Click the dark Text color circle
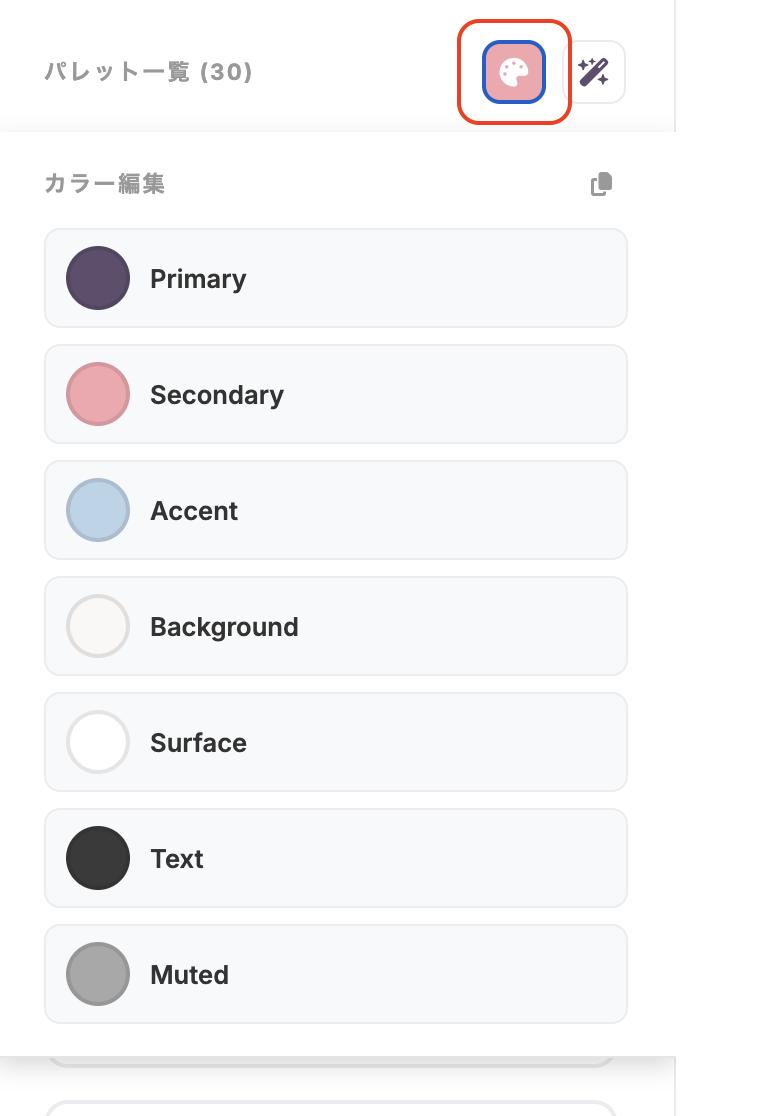This screenshot has width=758, height=1116. click(98, 858)
